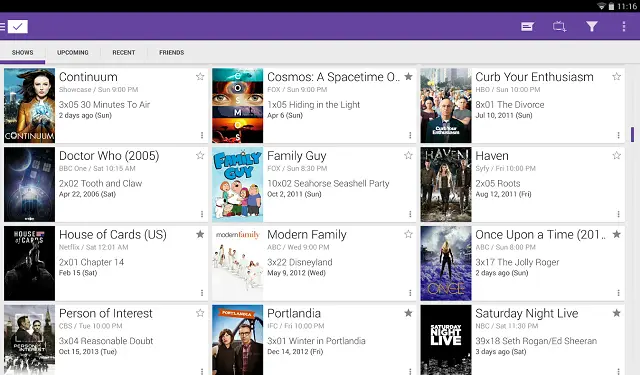Unfavorite Saturday Night Live star
The width and height of the screenshot is (640, 375).
point(616,313)
